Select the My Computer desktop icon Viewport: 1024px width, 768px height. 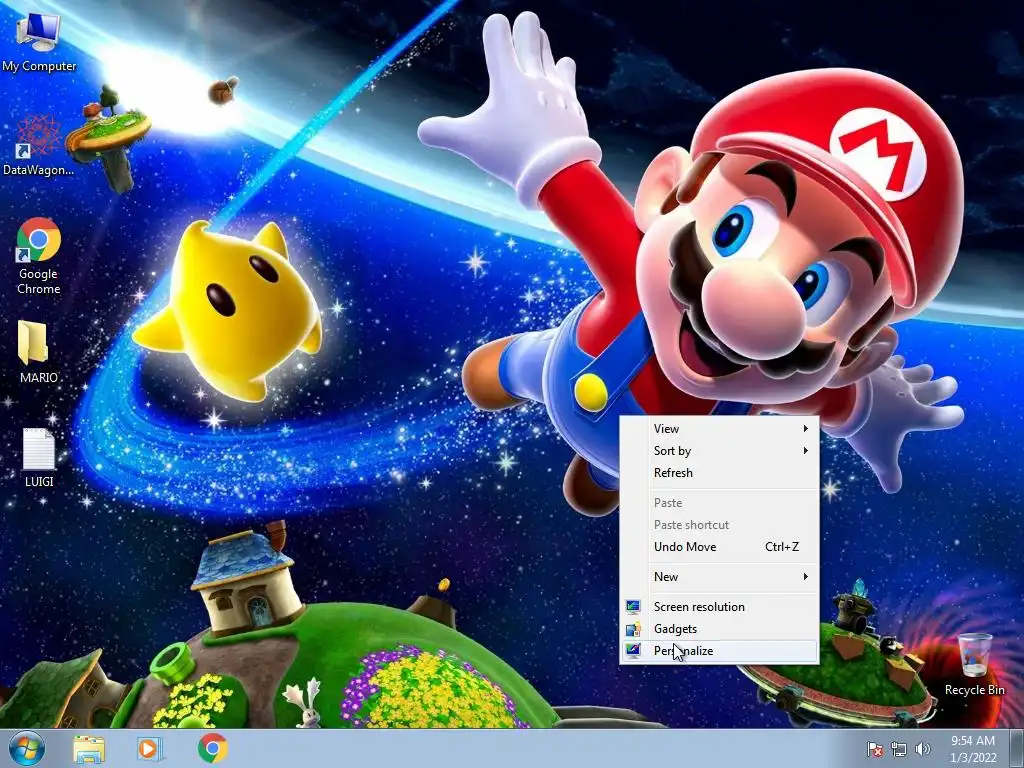click(x=39, y=42)
